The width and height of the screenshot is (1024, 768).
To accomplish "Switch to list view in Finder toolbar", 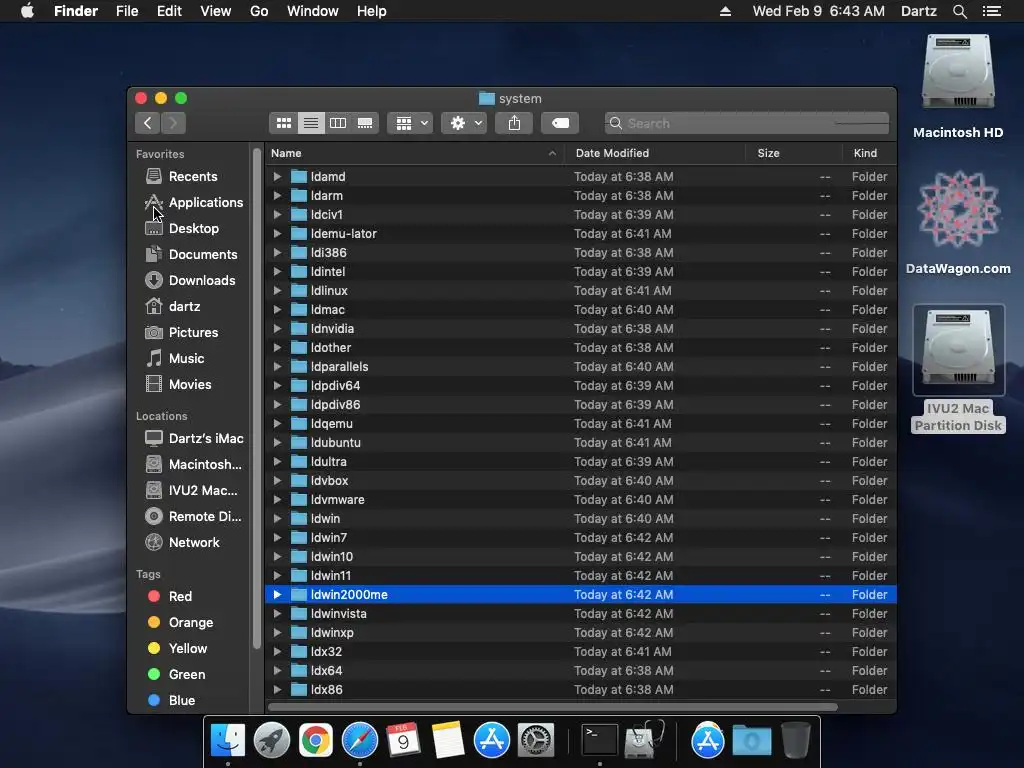I will coord(311,123).
